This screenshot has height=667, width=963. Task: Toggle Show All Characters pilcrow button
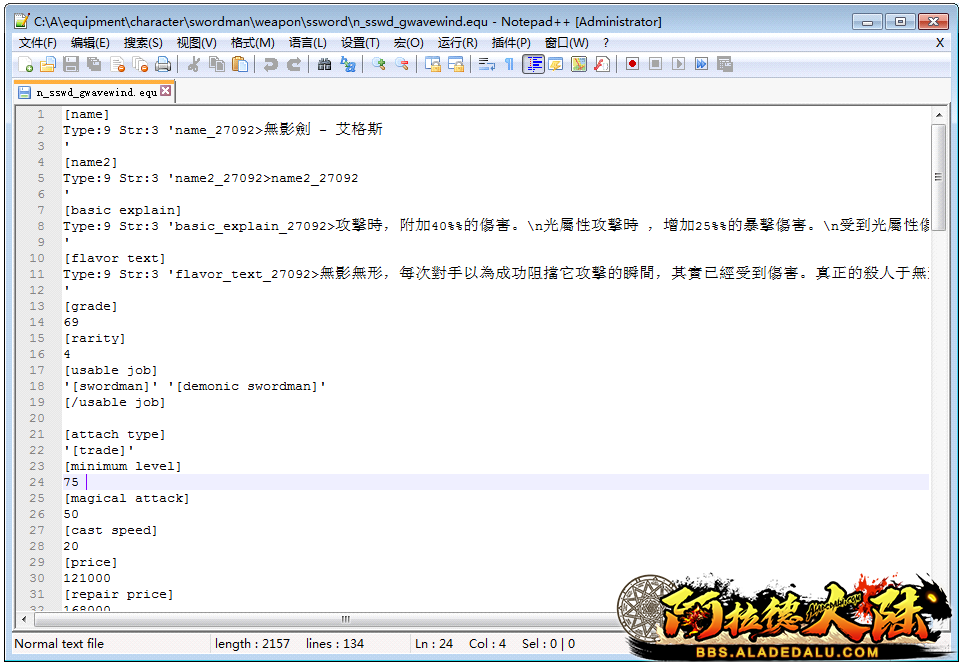[509, 65]
